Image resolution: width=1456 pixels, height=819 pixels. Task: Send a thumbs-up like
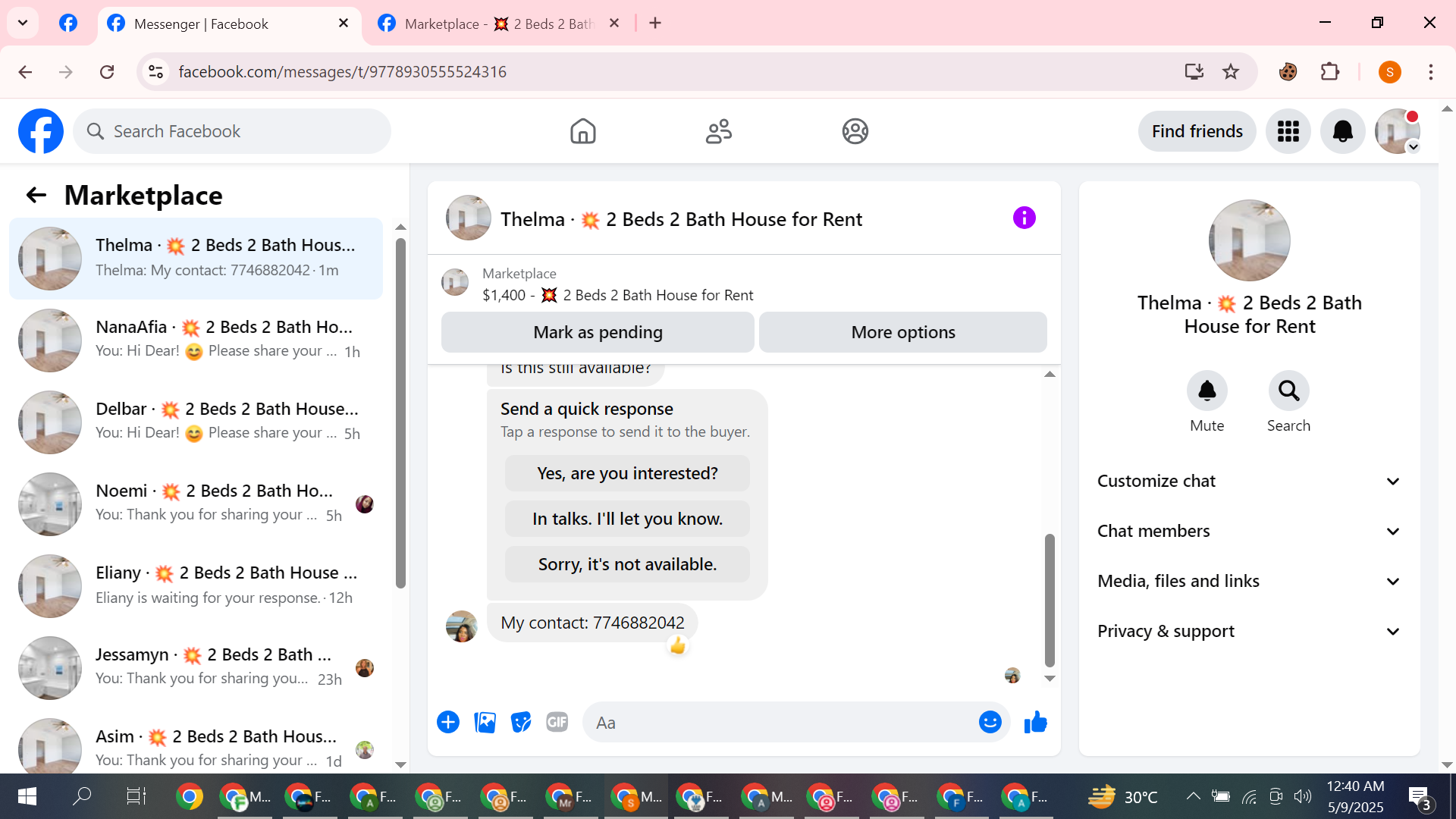[x=1035, y=722]
